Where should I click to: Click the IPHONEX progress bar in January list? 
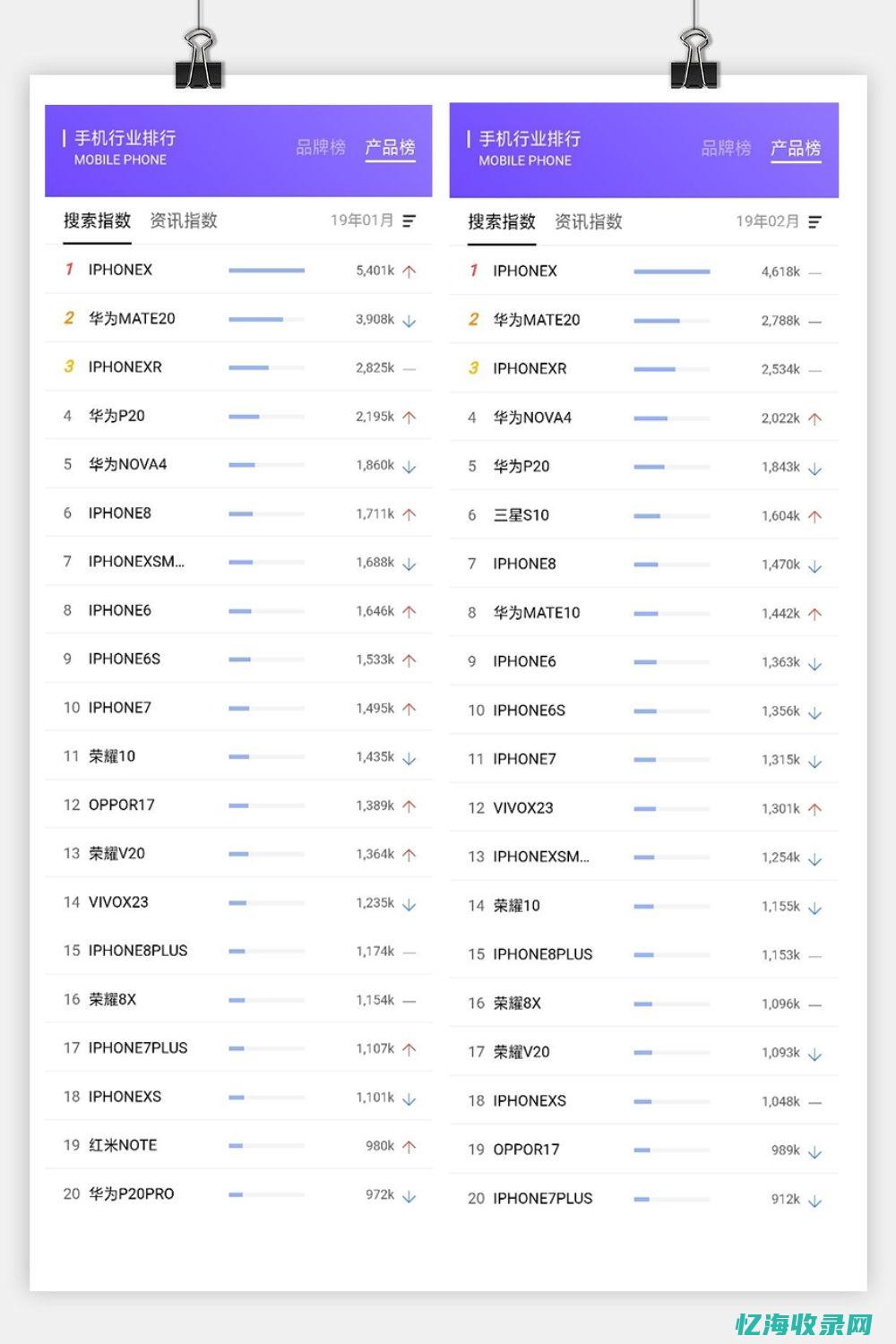(266, 270)
